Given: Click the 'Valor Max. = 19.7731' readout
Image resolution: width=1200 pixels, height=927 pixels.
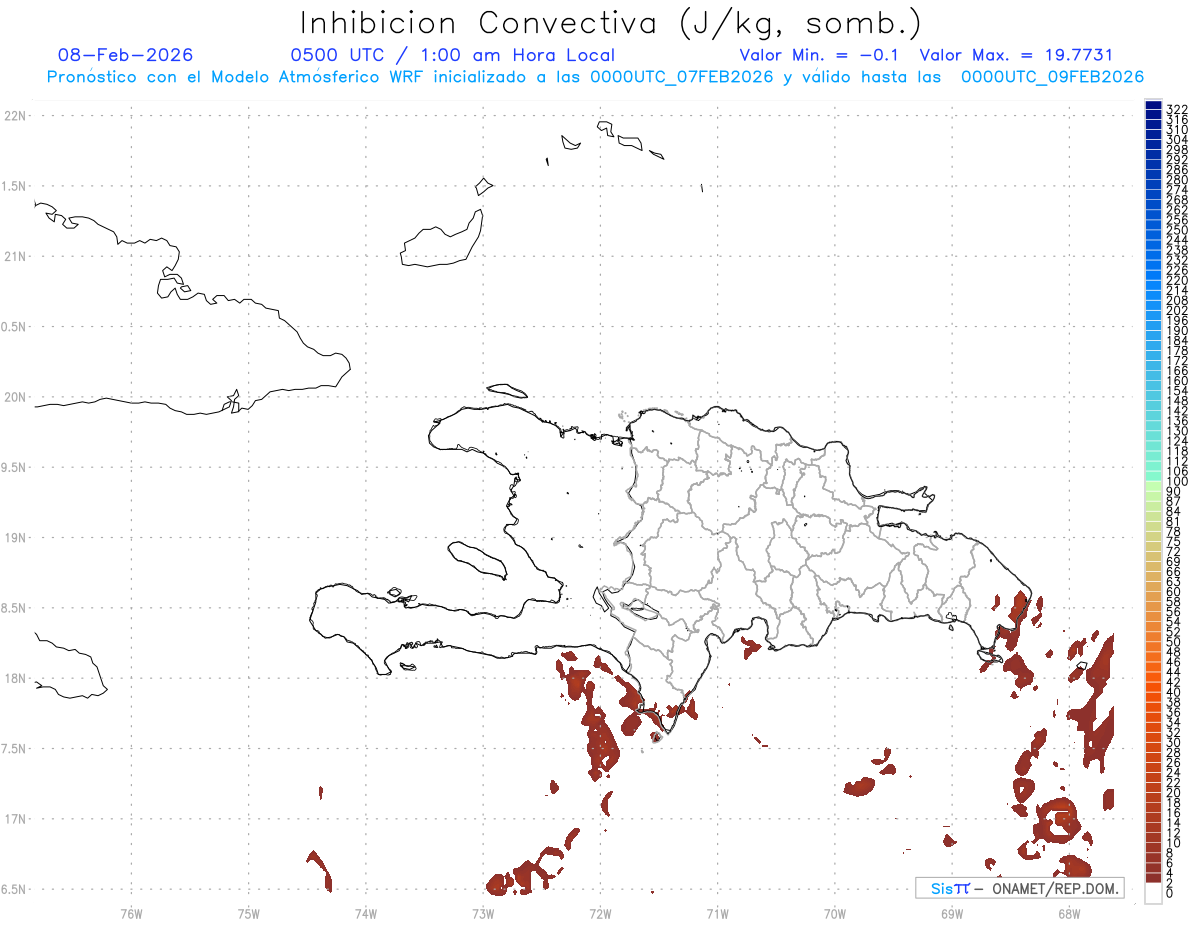Looking at the screenshot, I should click(1016, 55).
